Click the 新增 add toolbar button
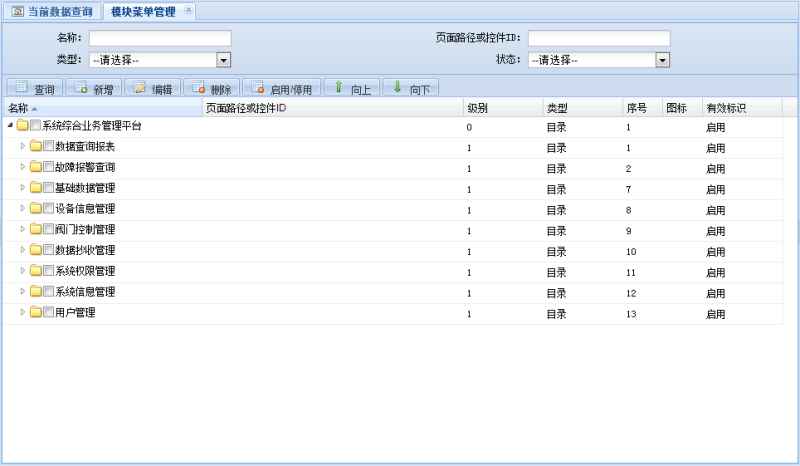Screen dimensions: 800x466 click(x=93, y=88)
